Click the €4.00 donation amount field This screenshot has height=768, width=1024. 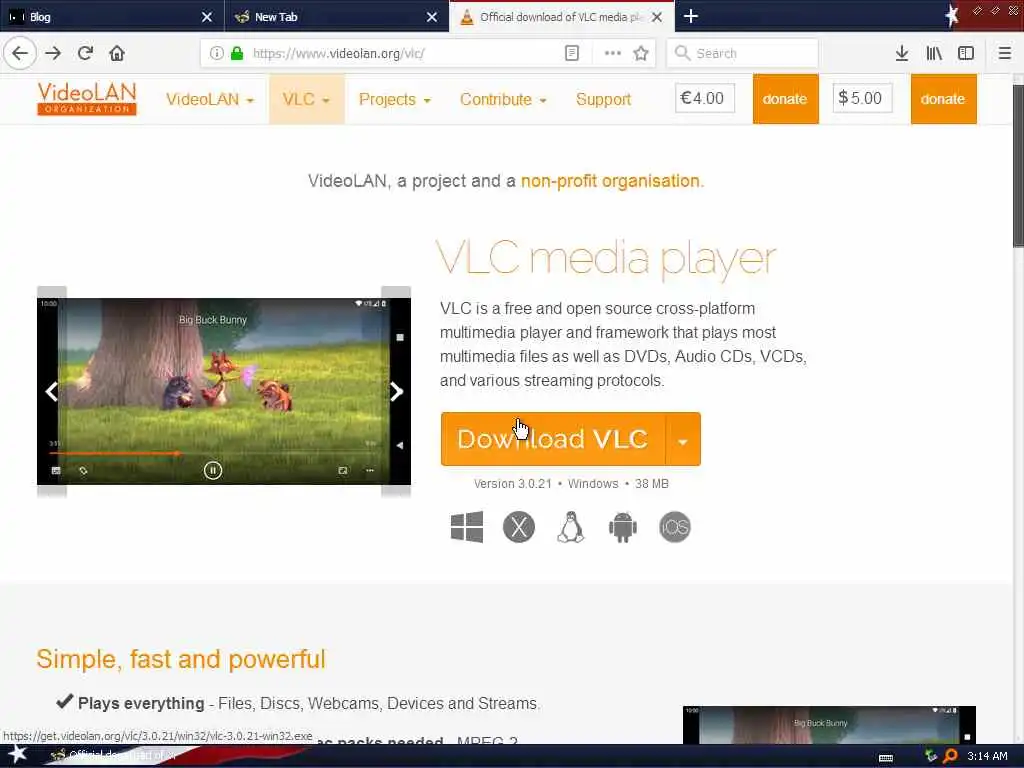[x=705, y=98]
